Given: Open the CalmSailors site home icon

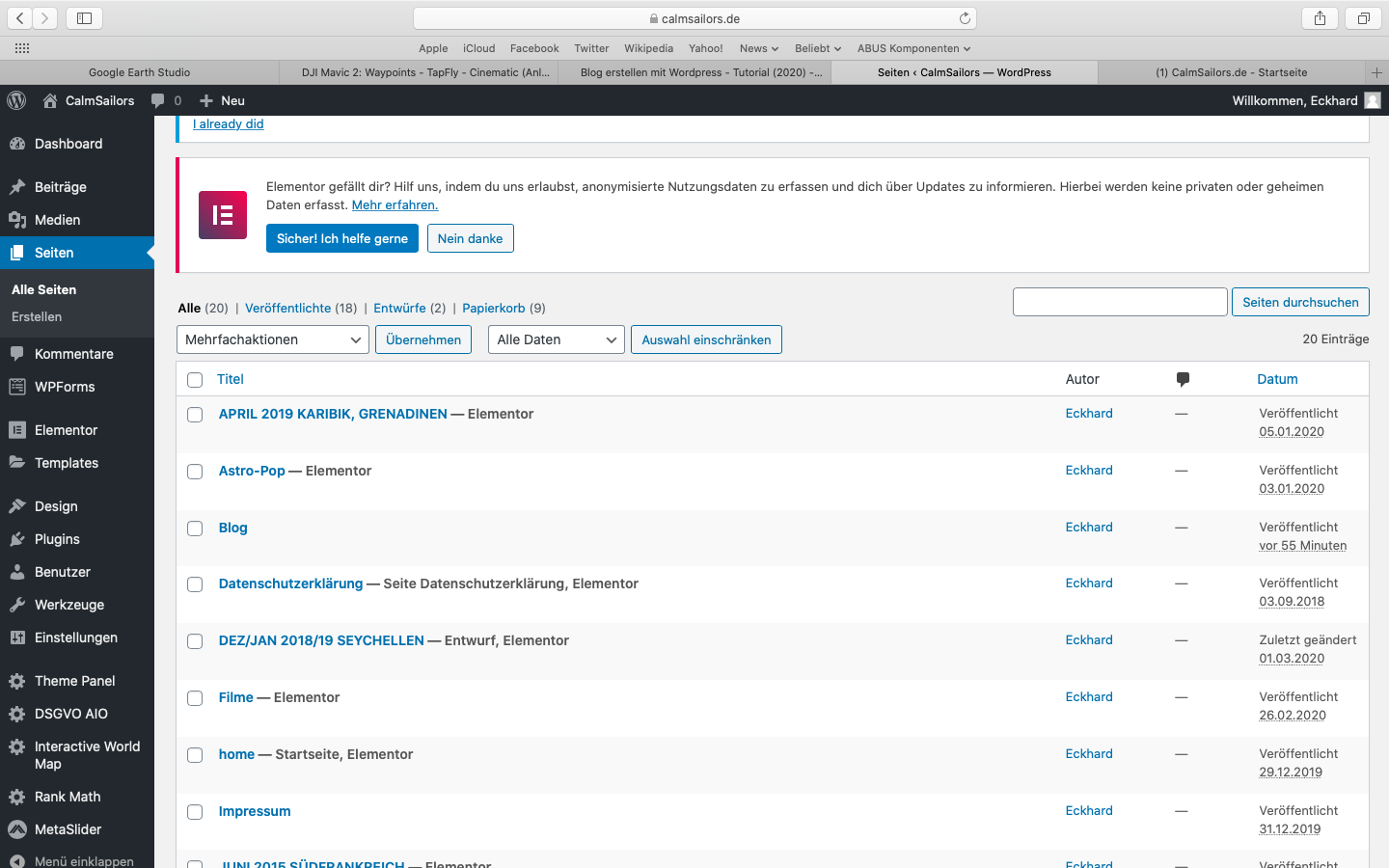Looking at the screenshot, I should 50,100.
